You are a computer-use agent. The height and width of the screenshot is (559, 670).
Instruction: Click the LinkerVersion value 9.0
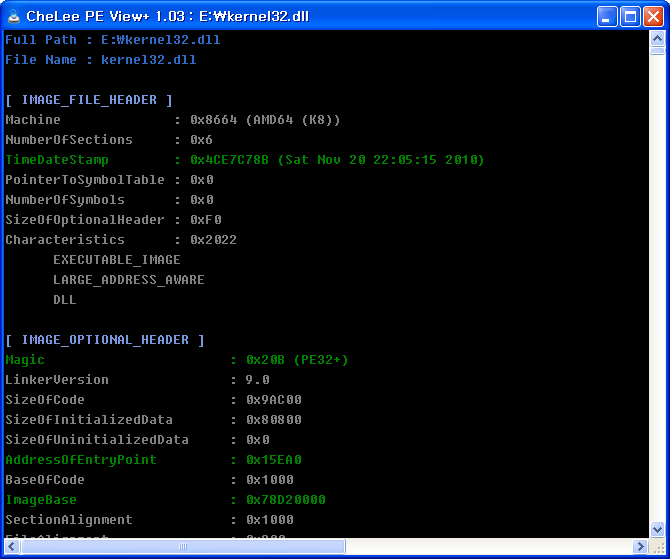[x=258, y=380]
